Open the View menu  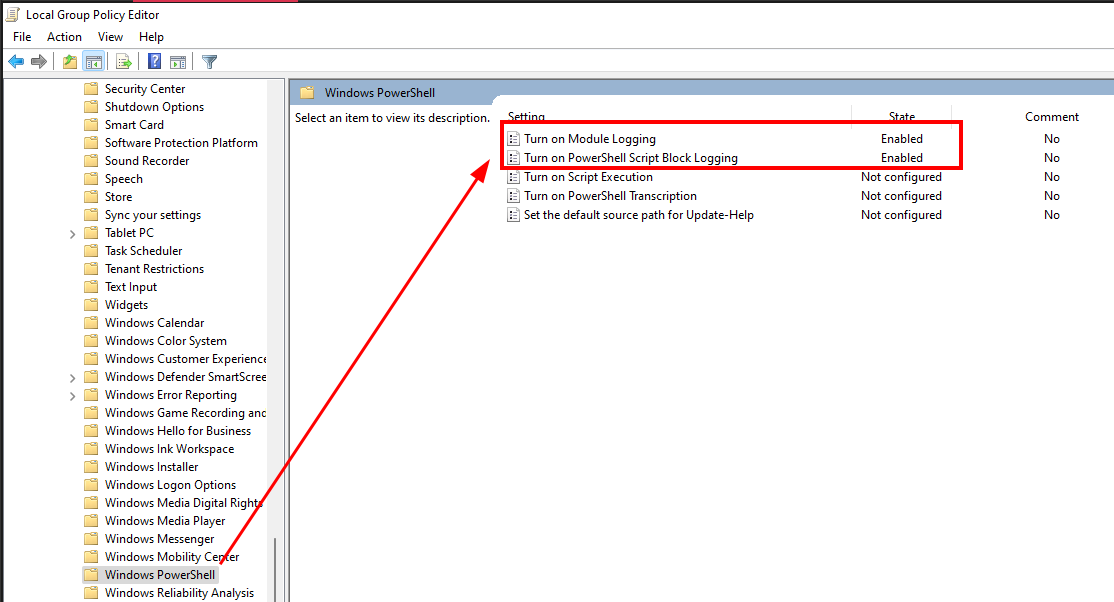(x=110, y=37)
